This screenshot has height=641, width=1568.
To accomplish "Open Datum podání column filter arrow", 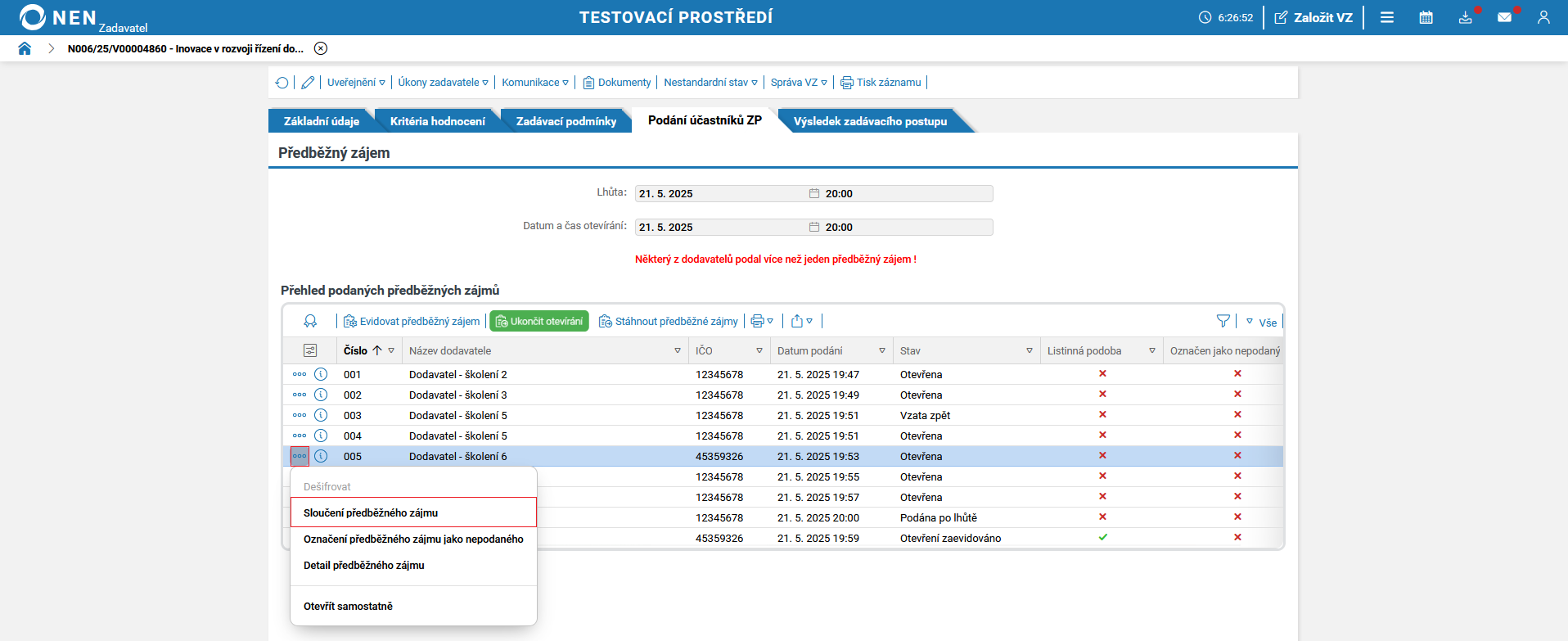I will point(882,350).
